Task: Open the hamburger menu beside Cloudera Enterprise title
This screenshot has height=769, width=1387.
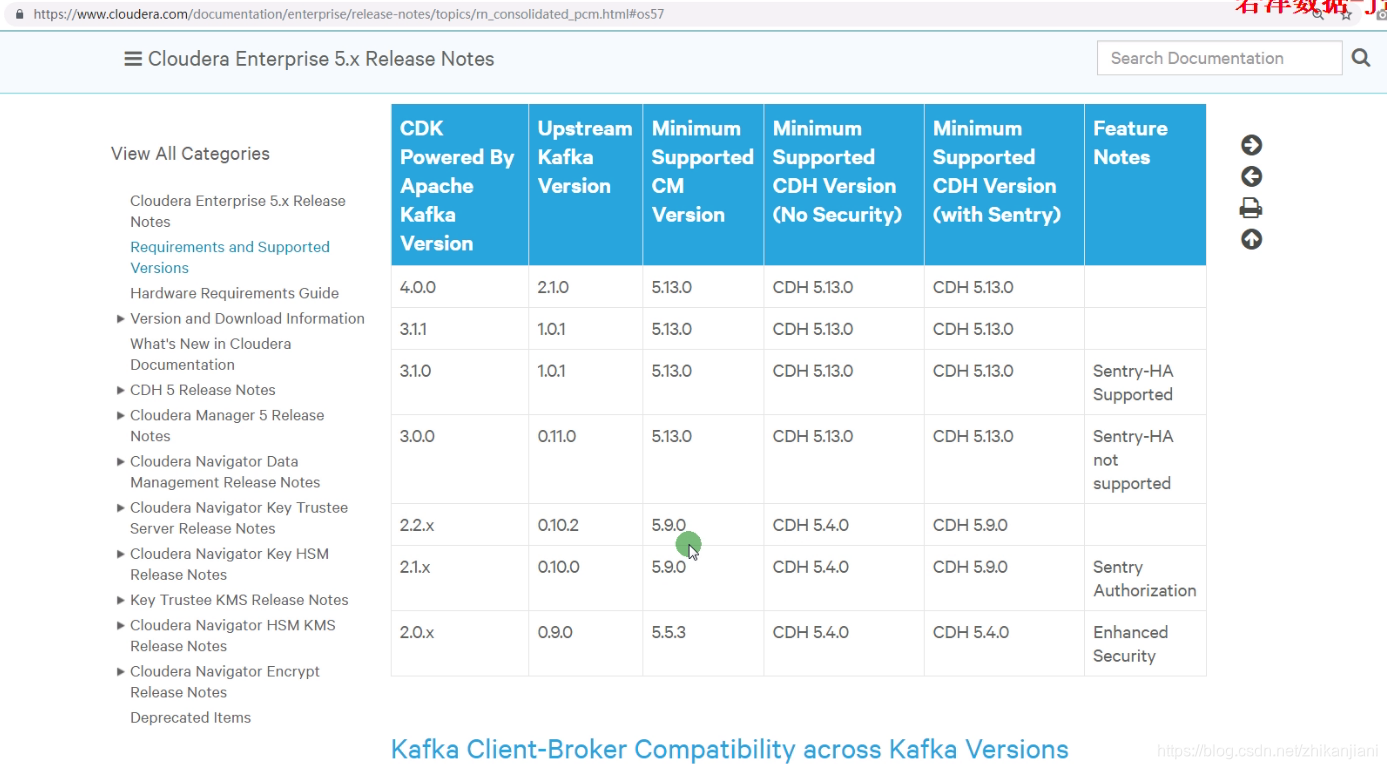Action: pyautogui.click(x=132, y=59)
